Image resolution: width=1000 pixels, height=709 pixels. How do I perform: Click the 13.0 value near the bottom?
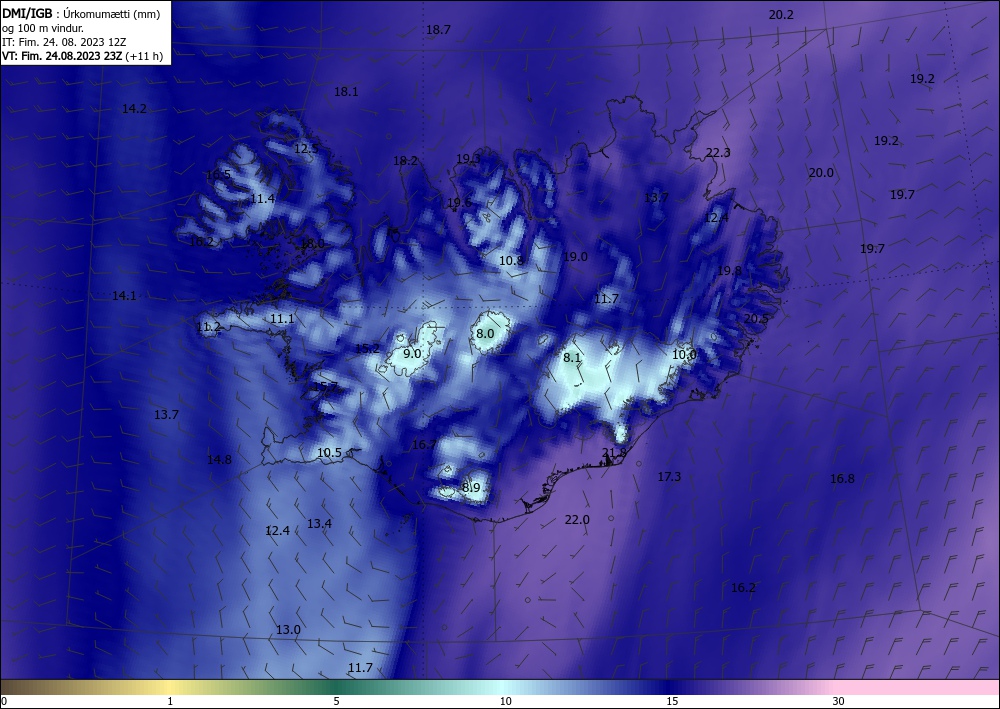point(288,629)
